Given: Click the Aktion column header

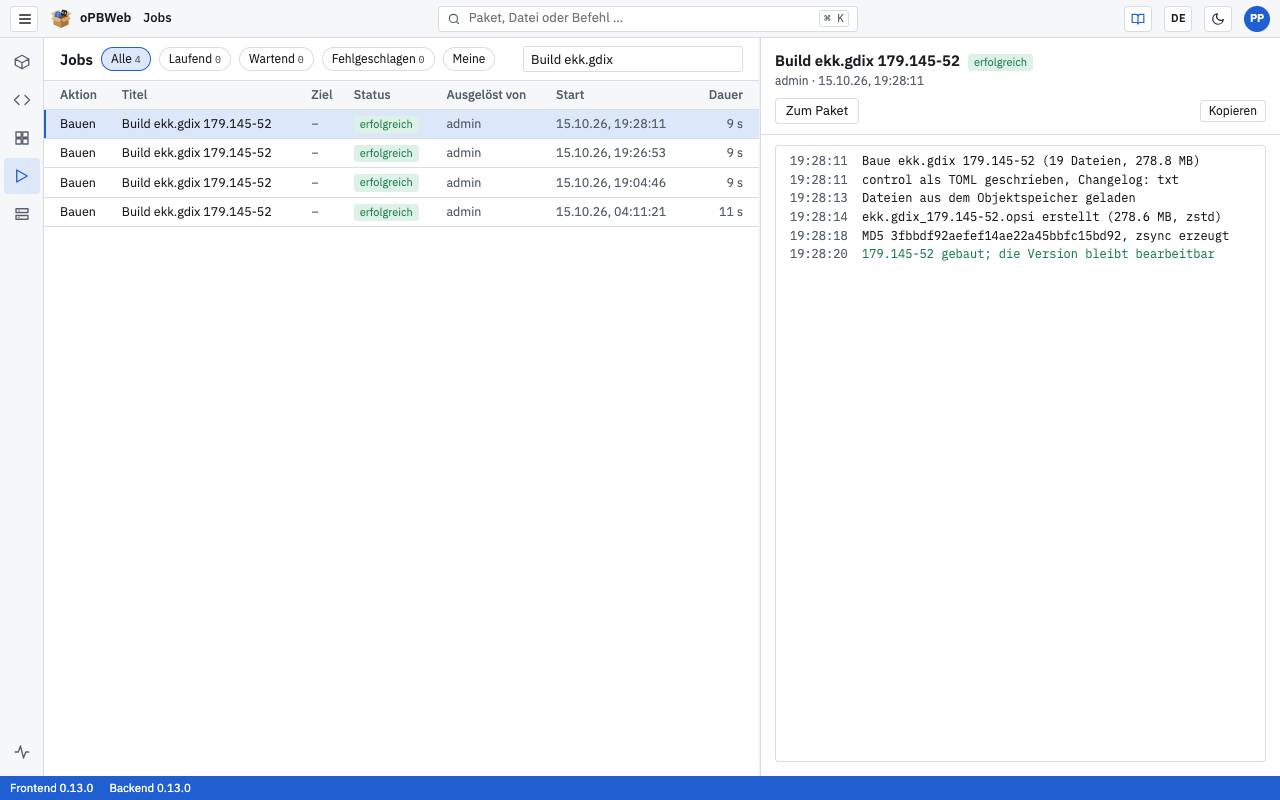Looking at the screenshot, I should [78, 95].
